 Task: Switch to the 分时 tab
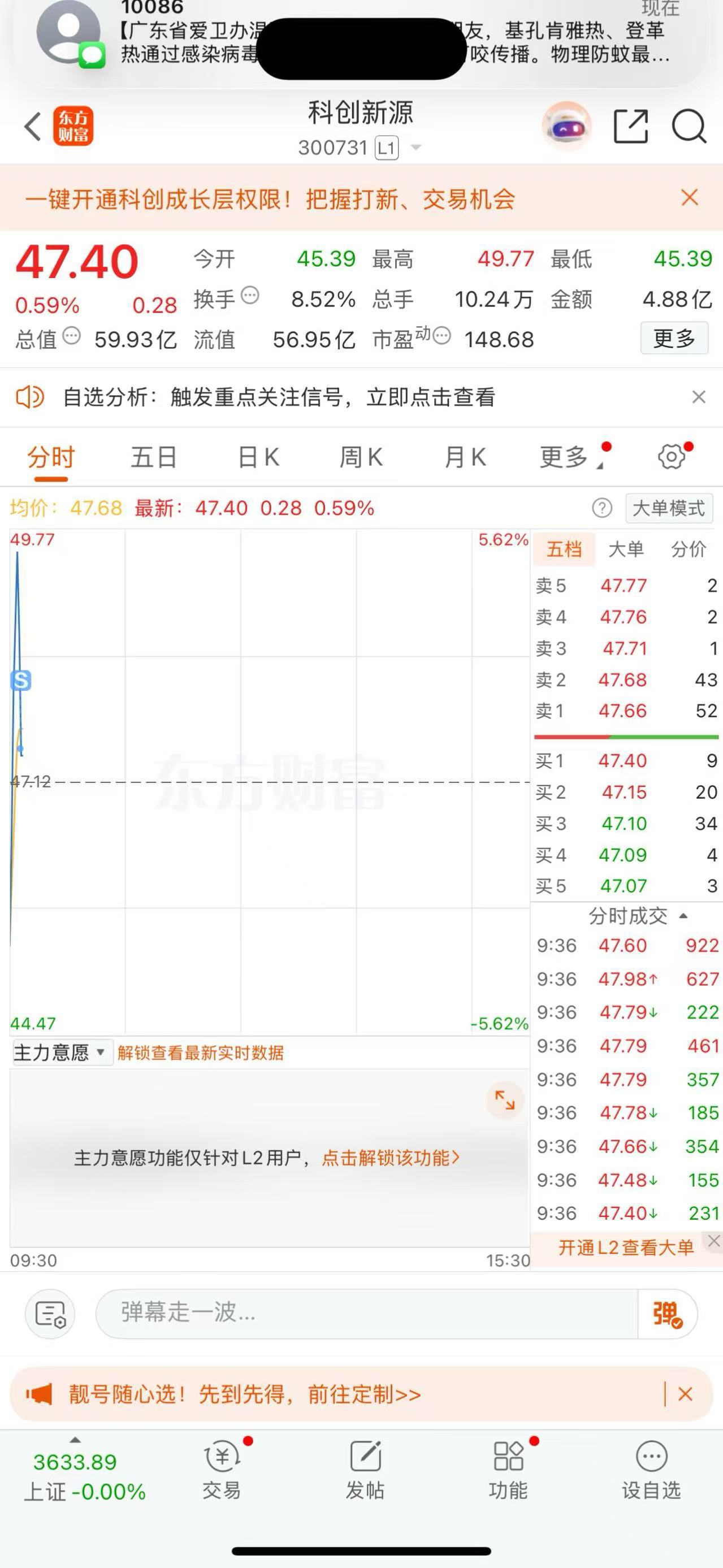click(x=50, y=457)
